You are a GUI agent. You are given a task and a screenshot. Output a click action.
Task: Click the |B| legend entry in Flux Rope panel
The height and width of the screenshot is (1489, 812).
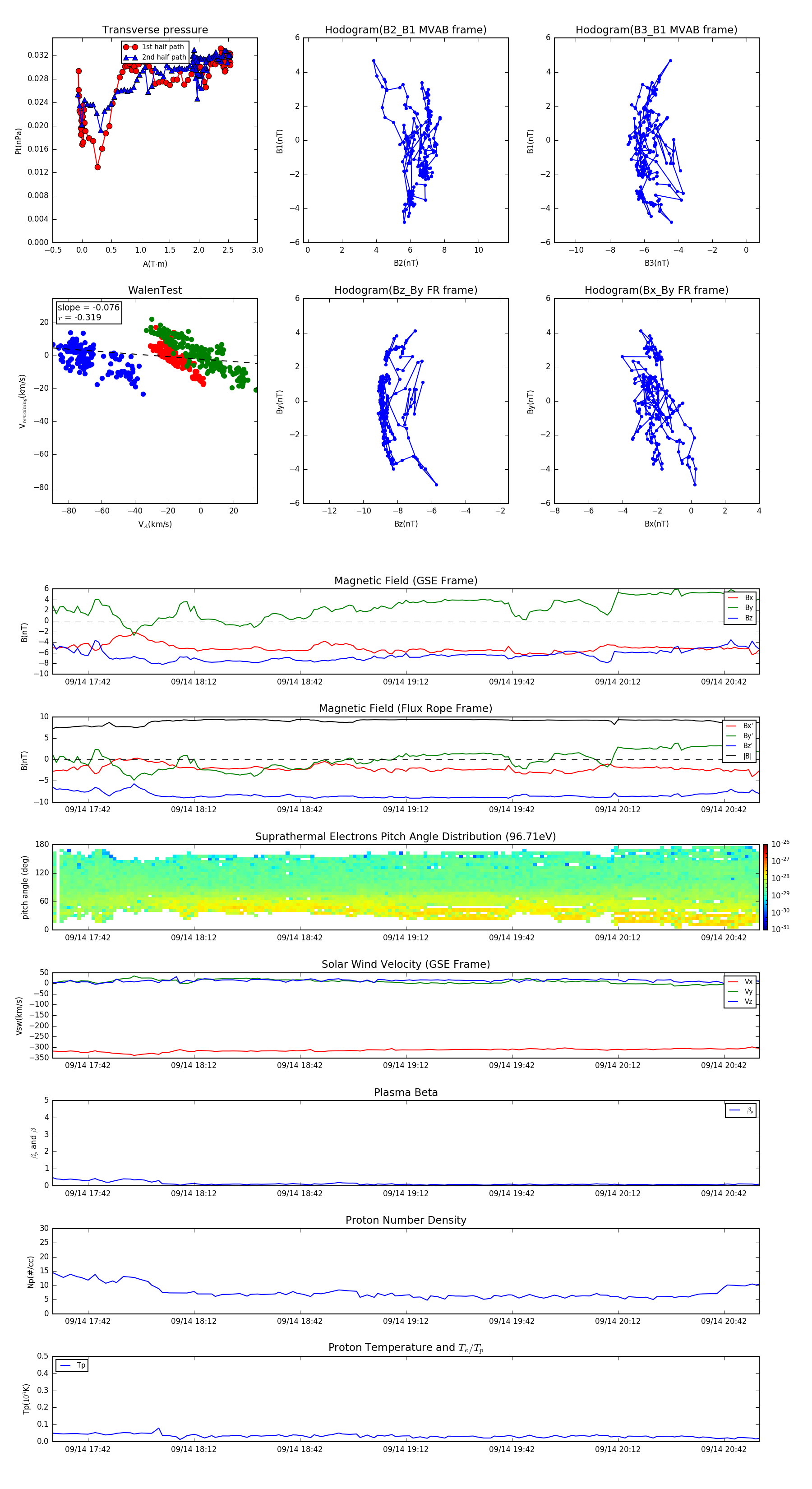point(739,757)
